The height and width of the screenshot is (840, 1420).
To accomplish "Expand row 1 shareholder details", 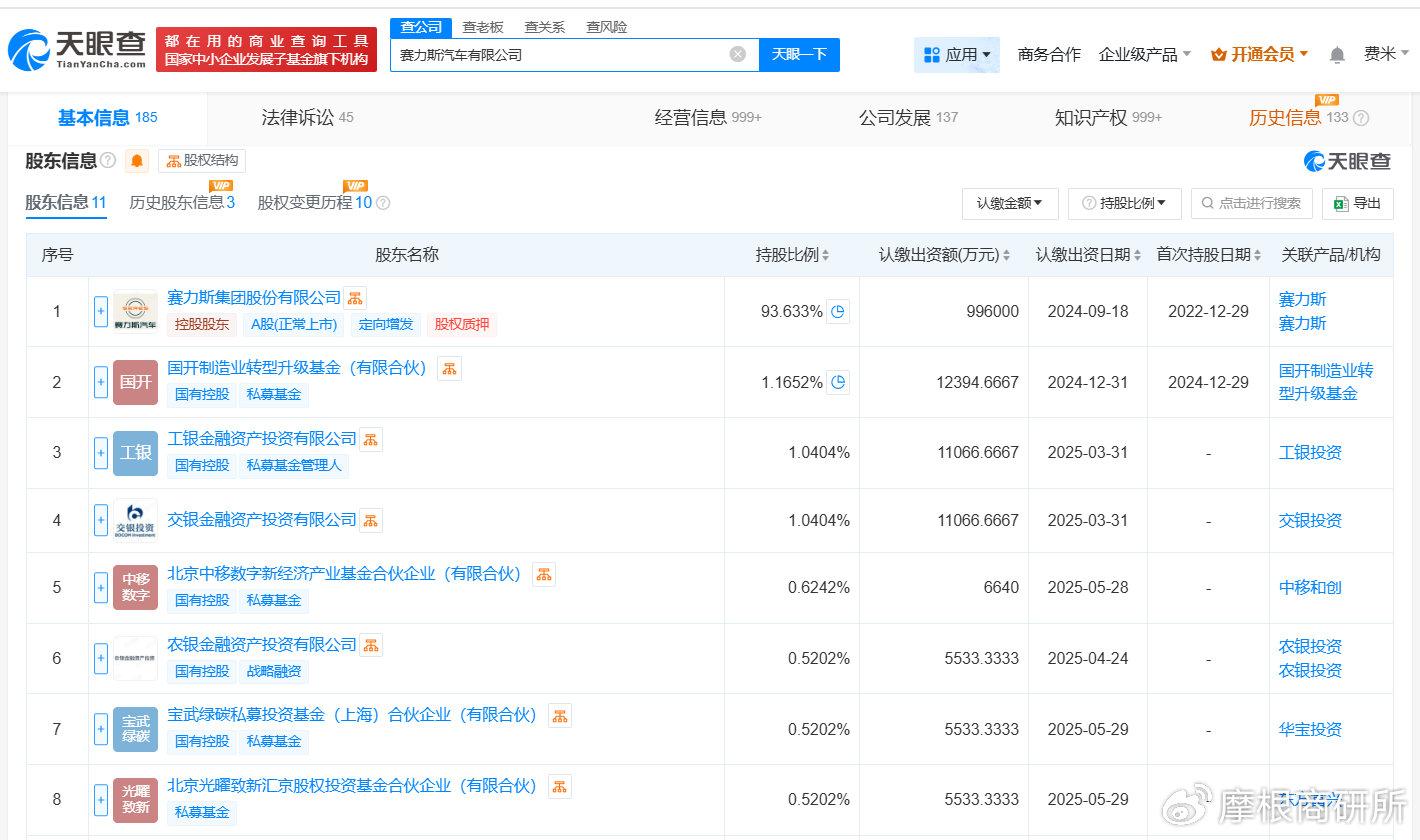I will click(x=101, y=311).
